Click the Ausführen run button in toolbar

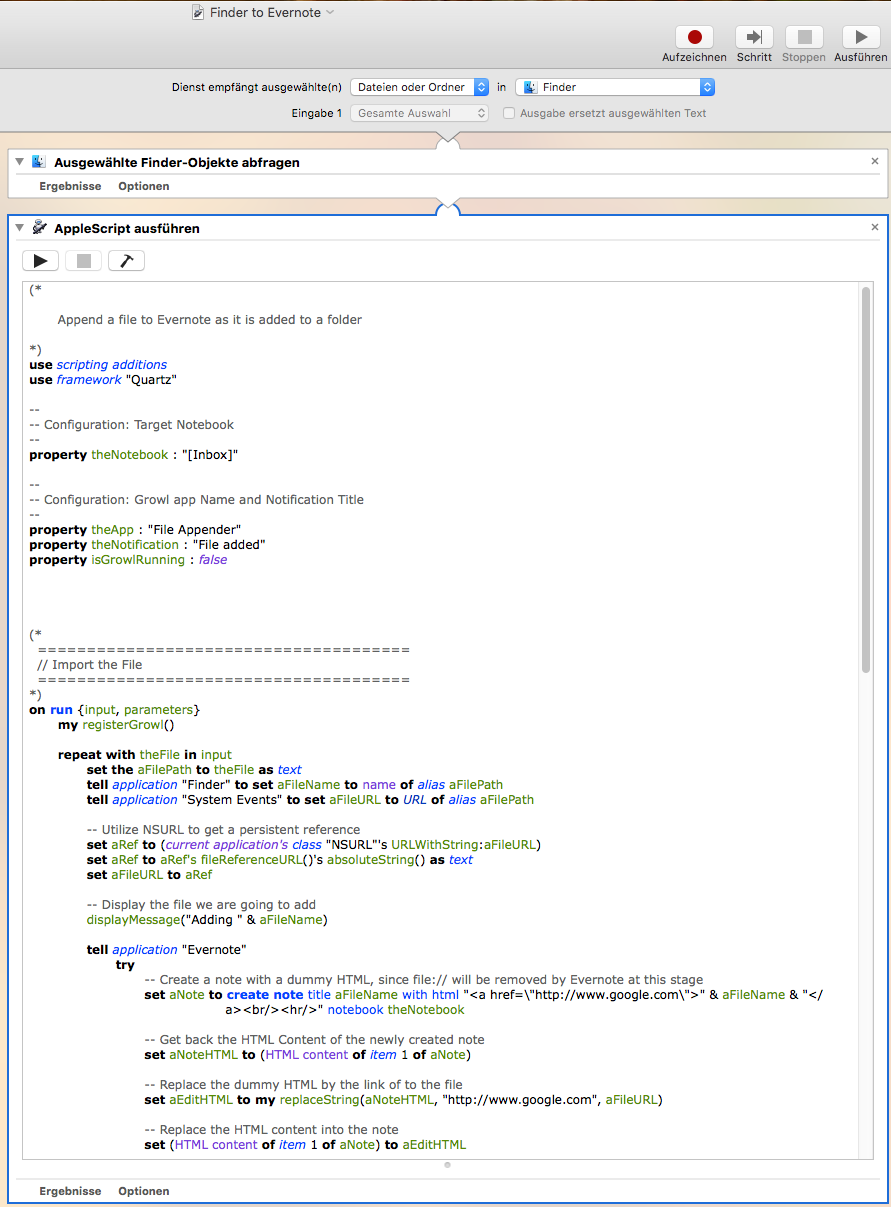860,38
